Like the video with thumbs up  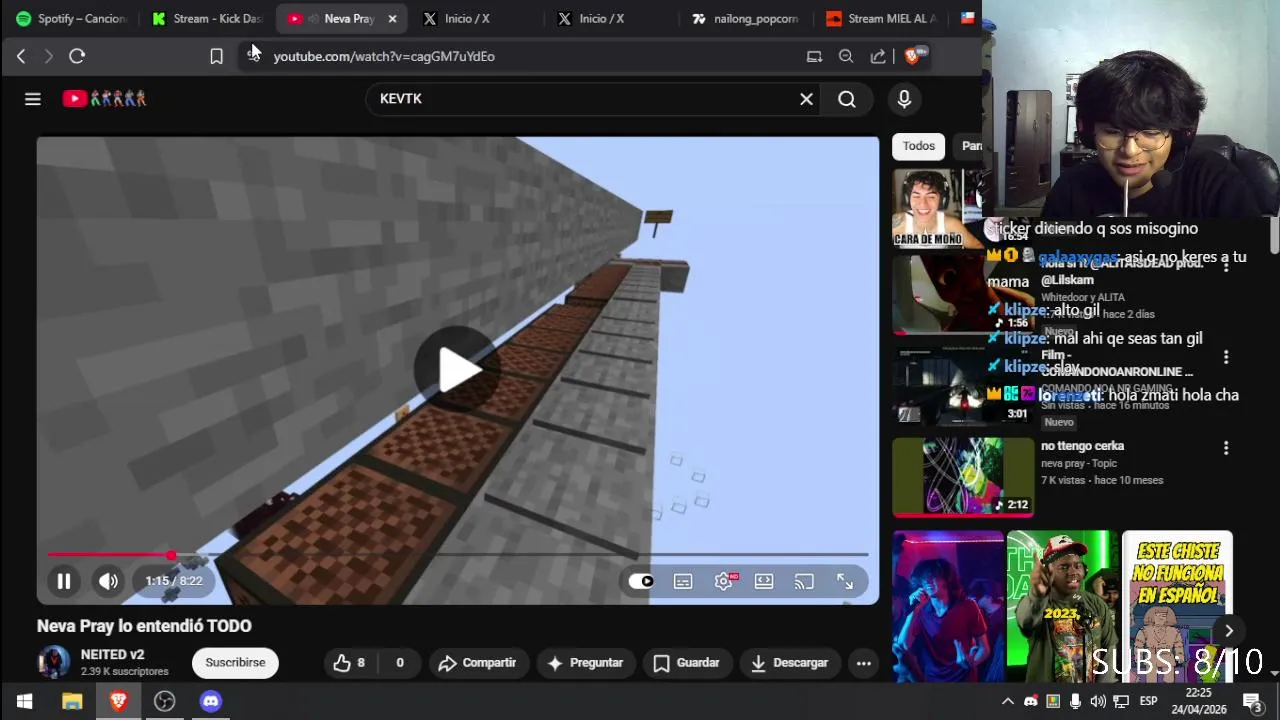click(x=349, y=663)
